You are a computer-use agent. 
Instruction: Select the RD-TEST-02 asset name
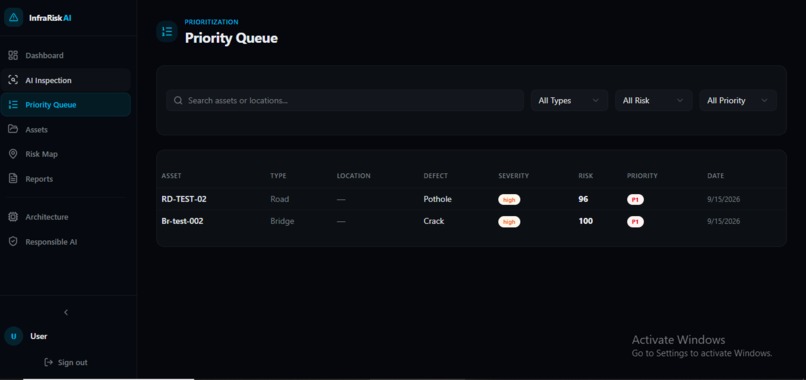tap(184, 199)
